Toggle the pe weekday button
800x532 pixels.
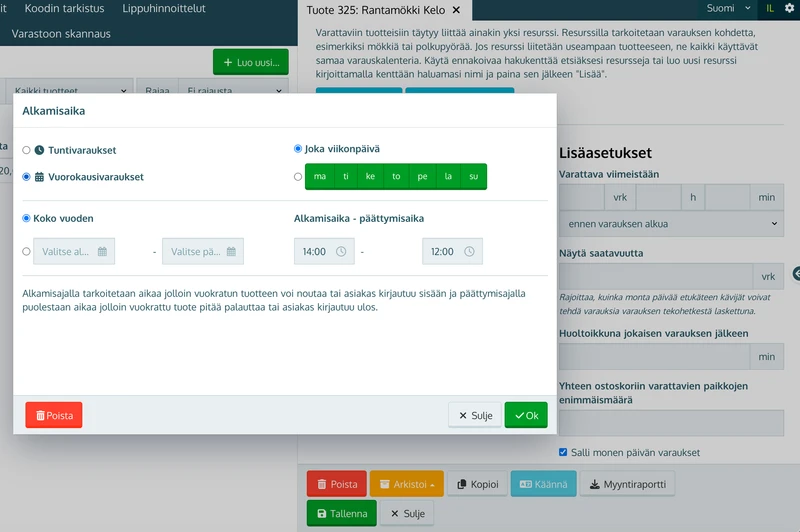click(x=422, y=176)
